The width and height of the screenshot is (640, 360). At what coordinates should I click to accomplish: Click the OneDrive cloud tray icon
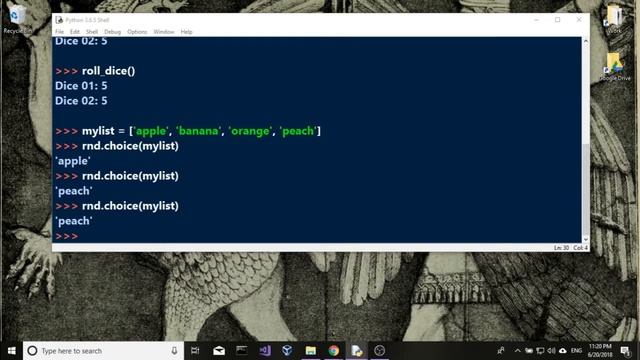pos(563,351)
